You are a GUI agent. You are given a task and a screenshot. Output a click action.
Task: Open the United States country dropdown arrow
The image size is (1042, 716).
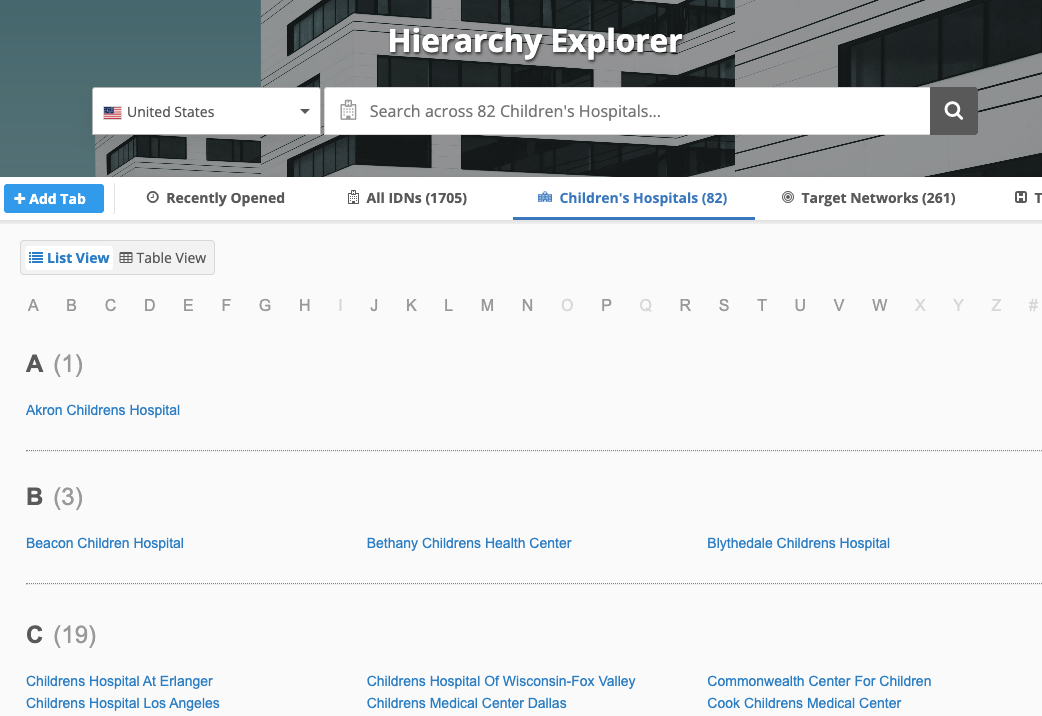pos(305,111)
